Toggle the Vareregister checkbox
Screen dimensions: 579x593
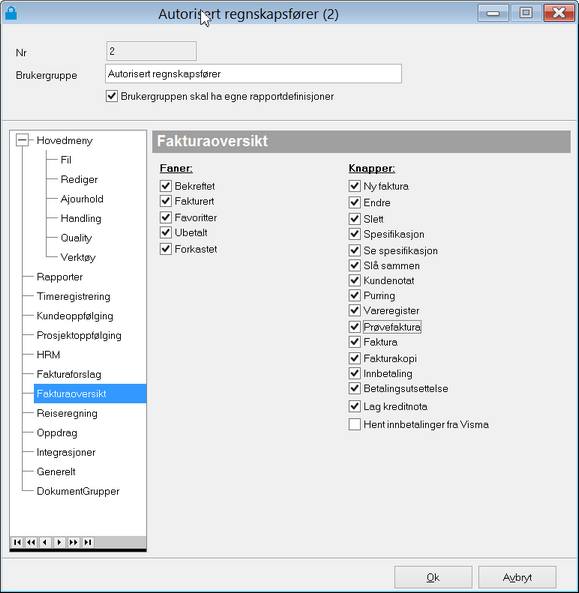pyautogui.click(x=354, y=310)
